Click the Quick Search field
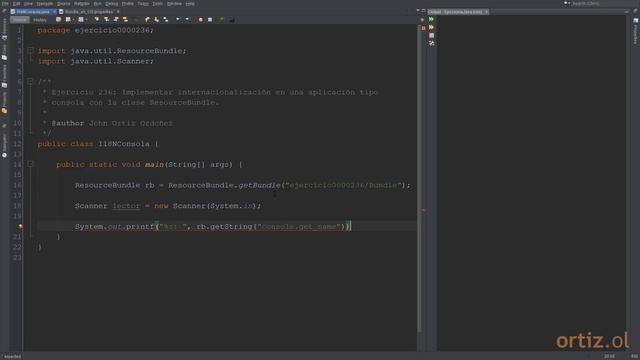The height and width of the screenshot is (360, 640). tap(602, 3)
